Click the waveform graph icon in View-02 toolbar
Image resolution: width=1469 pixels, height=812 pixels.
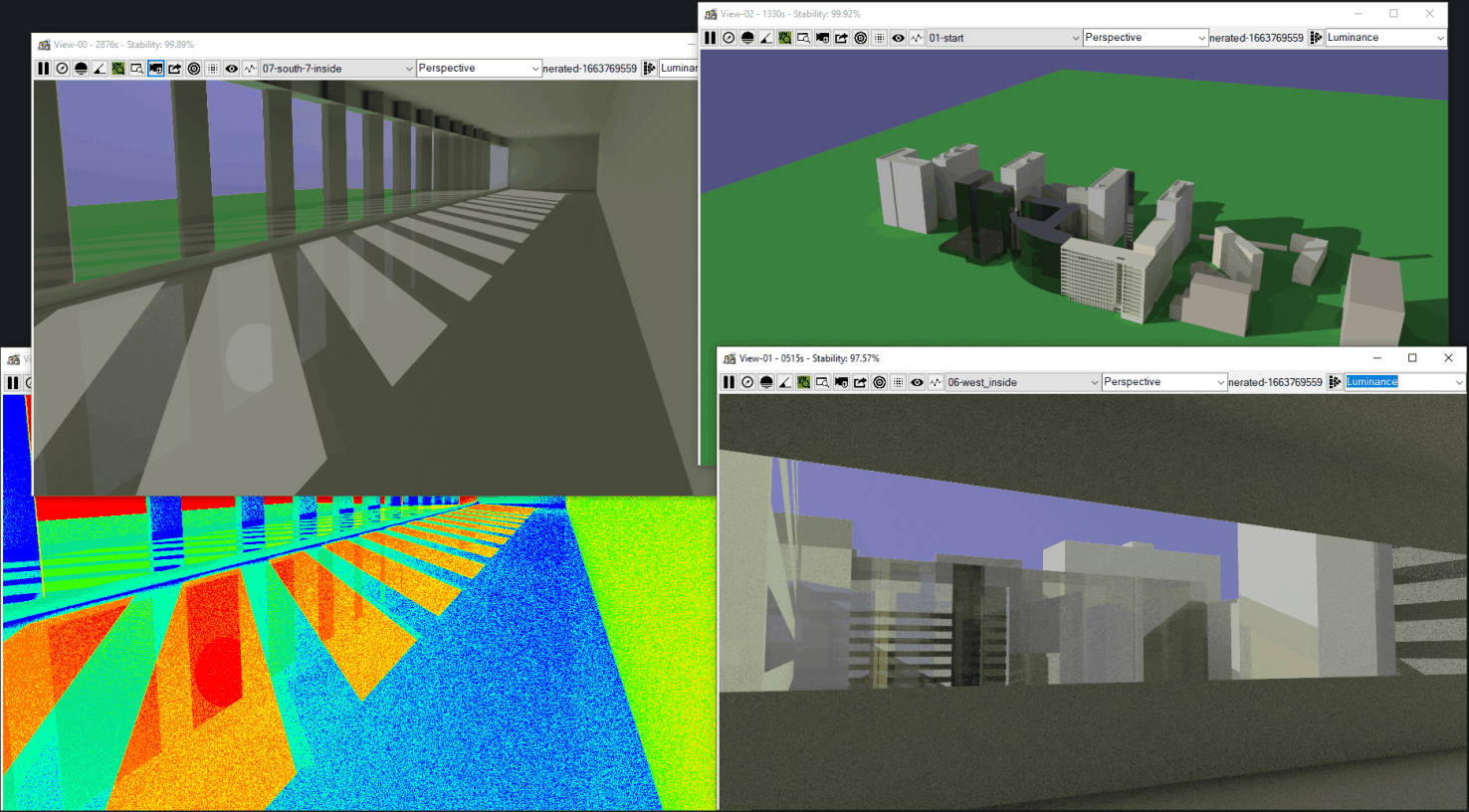pos(916,38)
